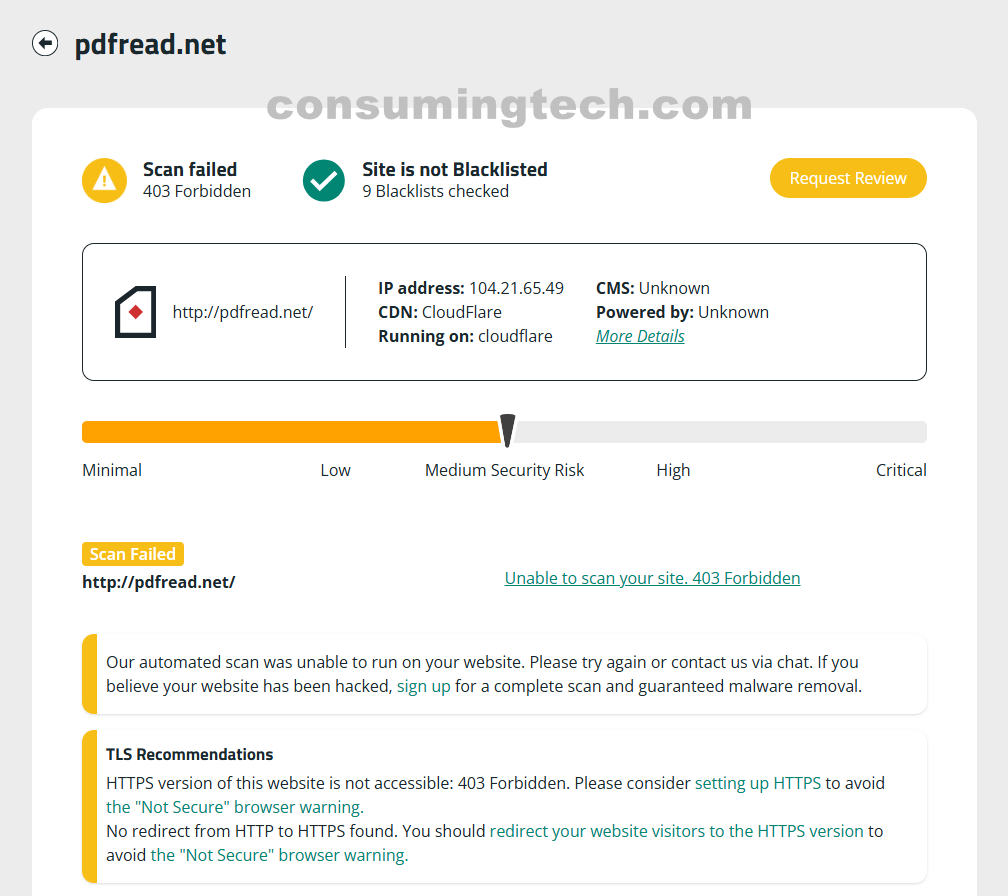Click the back arrow icon
The height and width of the screenshot is (896, 1008).
point(45,44)
